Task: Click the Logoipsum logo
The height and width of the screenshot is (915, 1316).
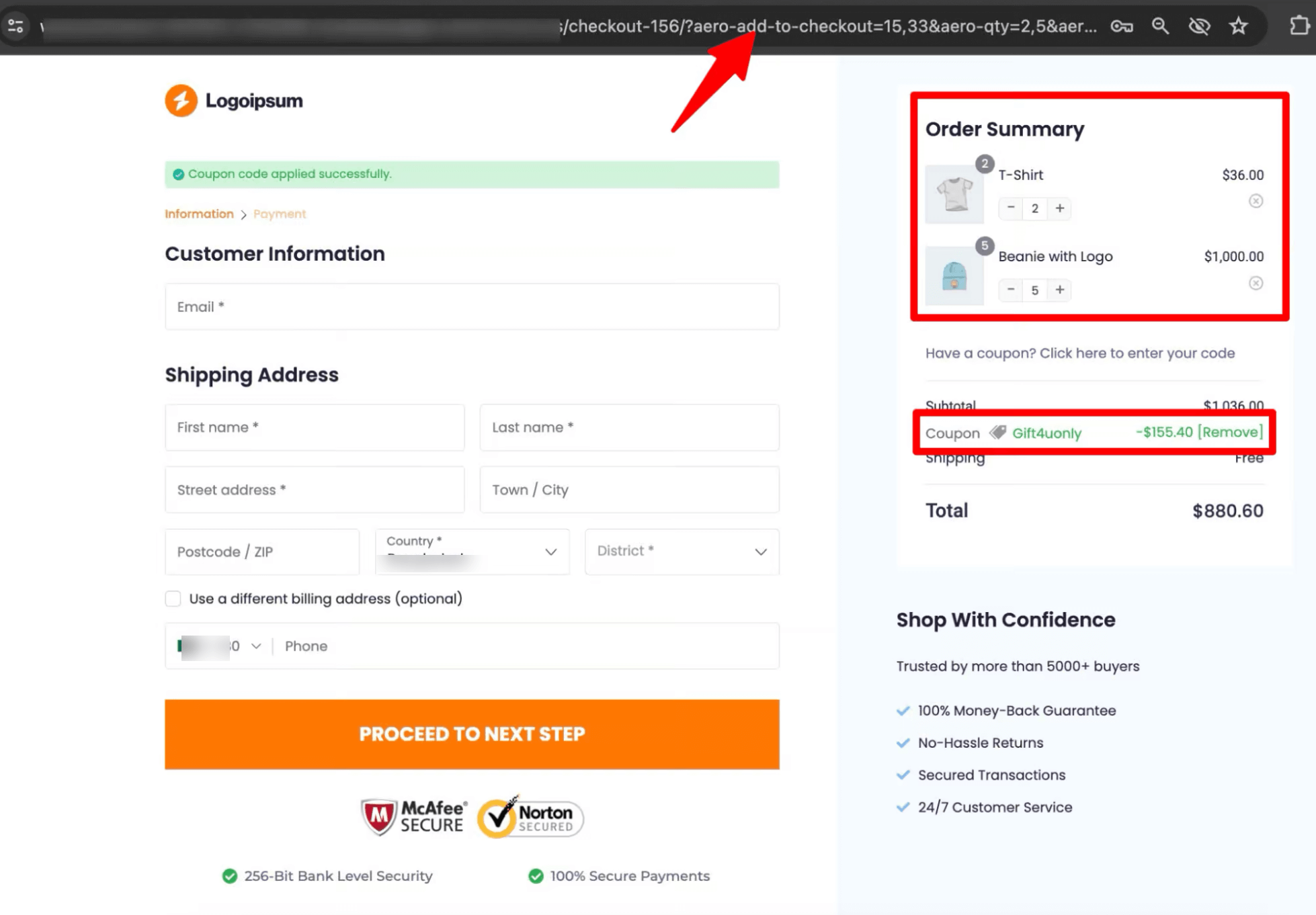Action: click(x=234, y=100)
